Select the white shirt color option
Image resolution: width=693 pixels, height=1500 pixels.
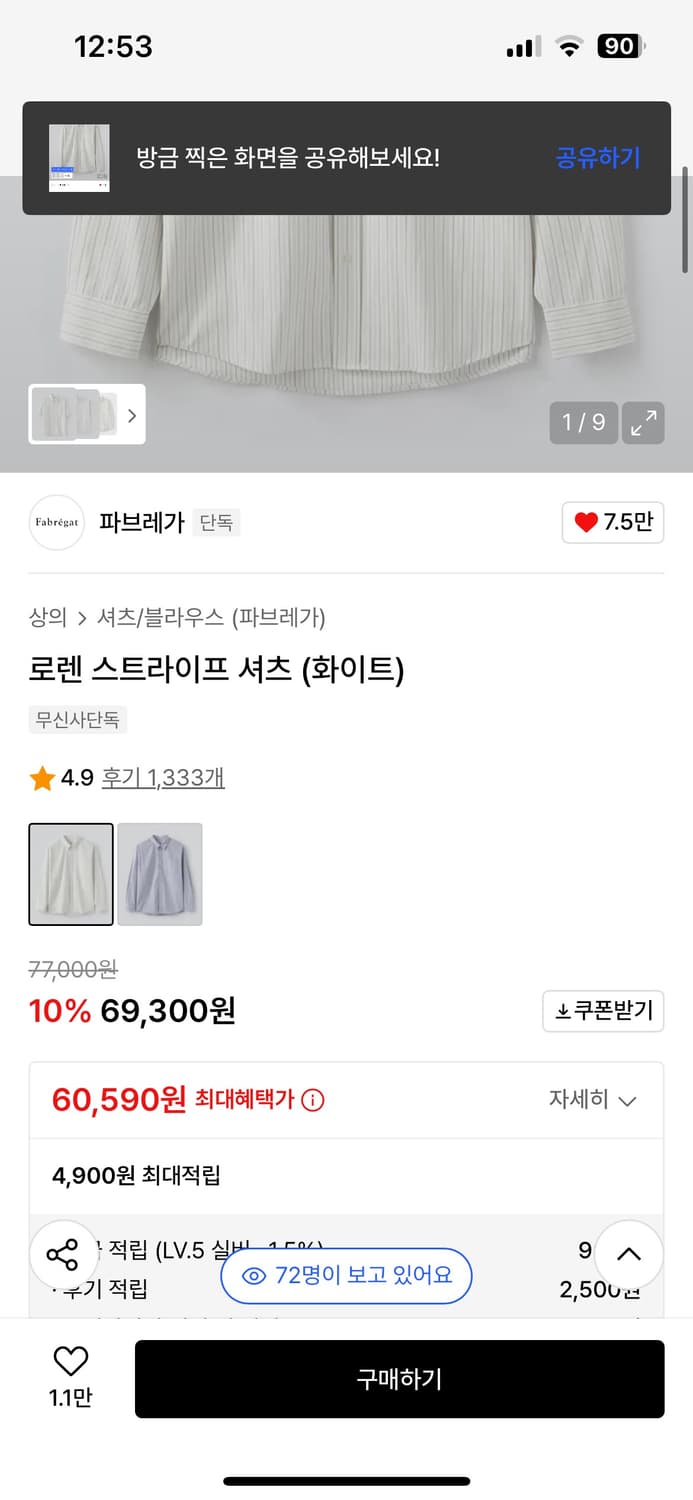[x=71, y=873]
